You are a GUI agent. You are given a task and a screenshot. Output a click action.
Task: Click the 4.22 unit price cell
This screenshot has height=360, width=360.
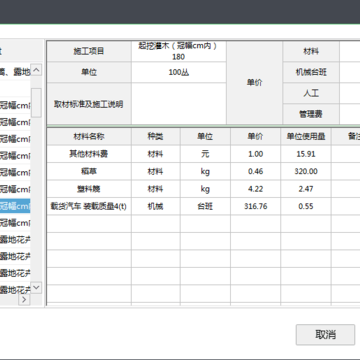pyautogui.click(x=256, y=189)
